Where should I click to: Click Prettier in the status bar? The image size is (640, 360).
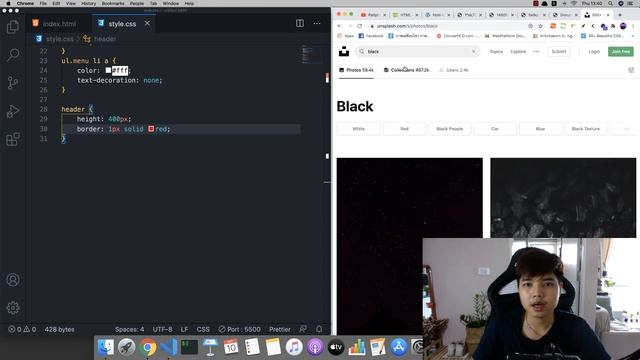(x=280, y=329)
